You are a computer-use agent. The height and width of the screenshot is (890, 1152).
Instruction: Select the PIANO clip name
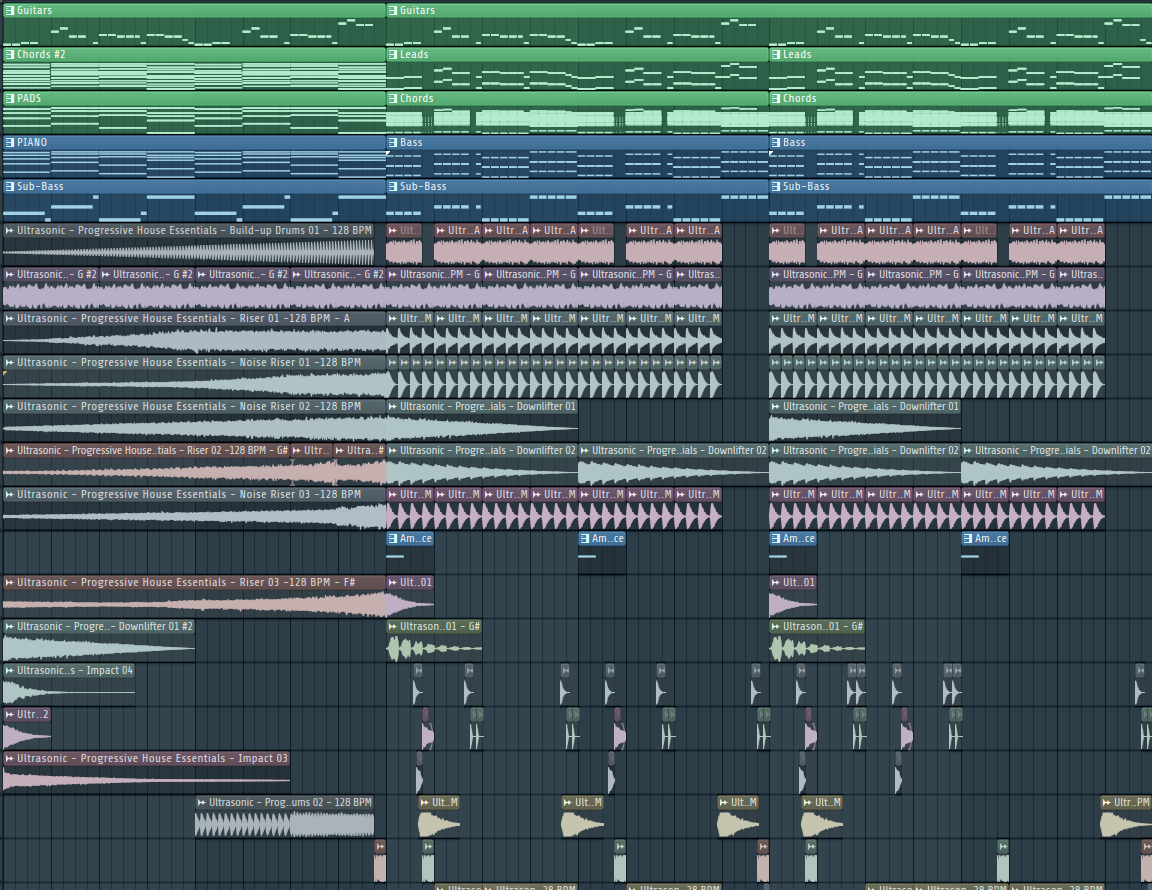point(32,143)
